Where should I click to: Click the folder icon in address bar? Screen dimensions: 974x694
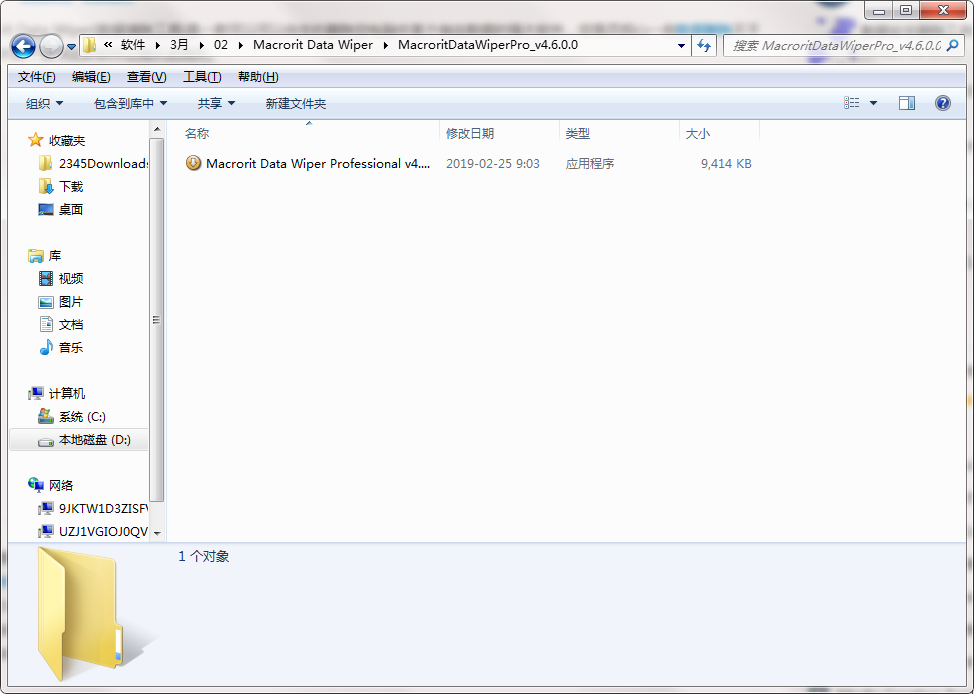pyautogui.click(x=89, y=45)
